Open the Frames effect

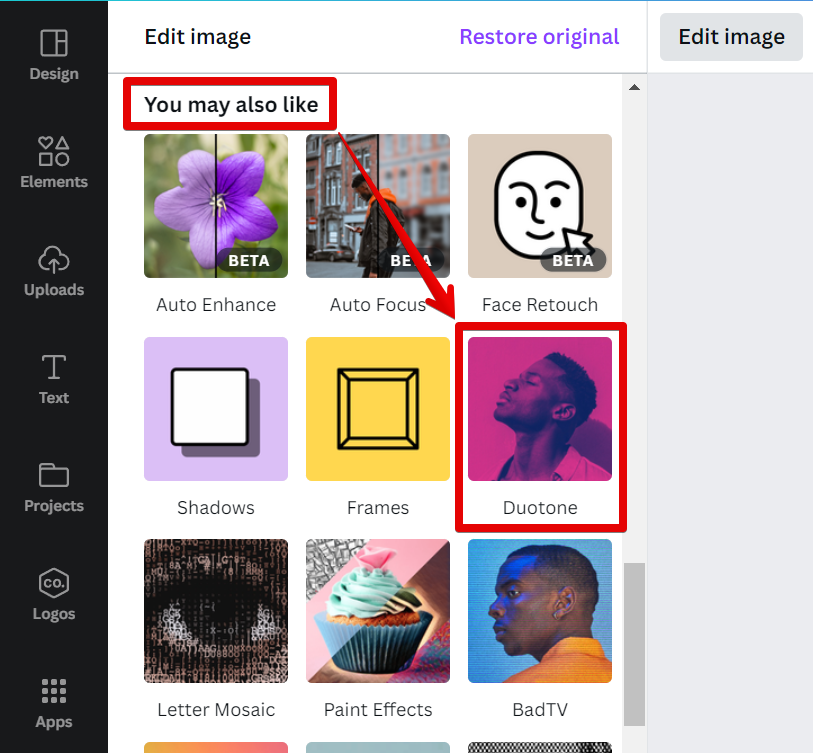pyautogui.click(x=378, y=409)
